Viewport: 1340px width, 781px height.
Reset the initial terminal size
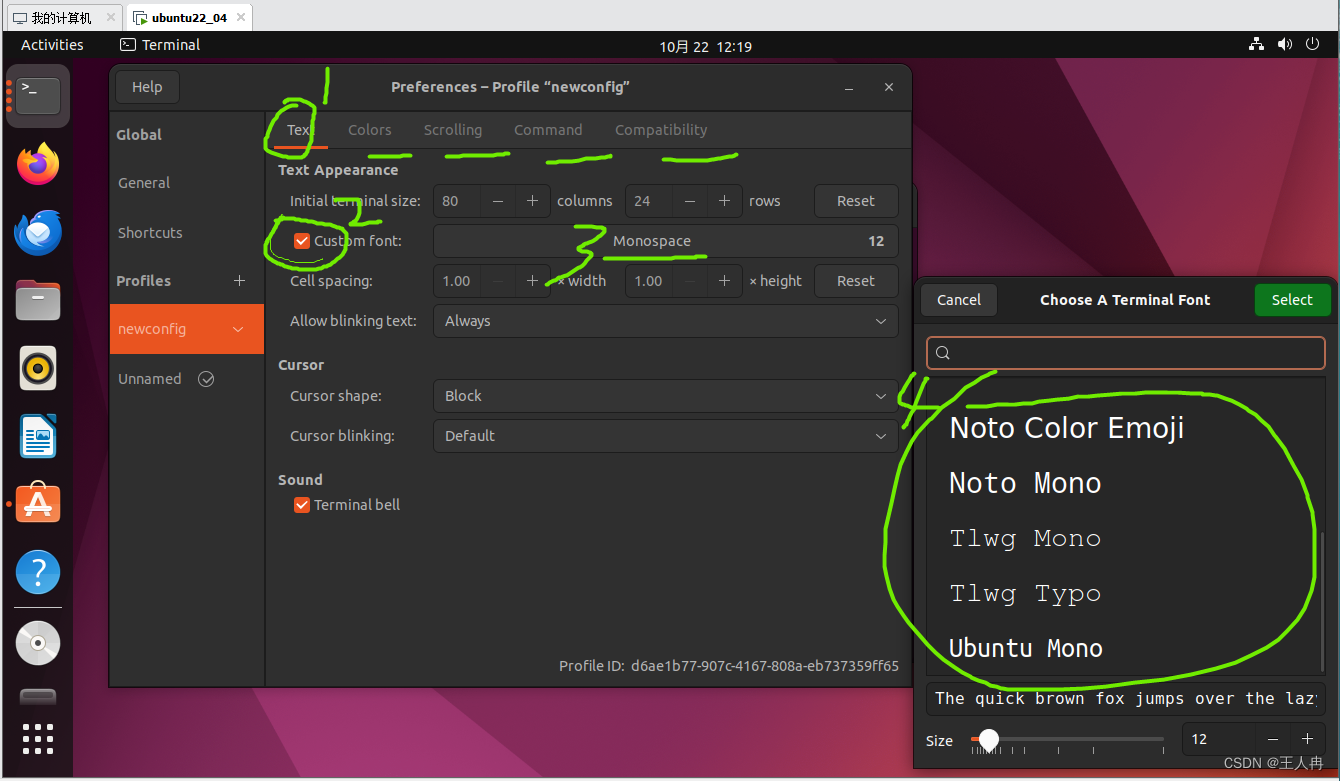856,201
